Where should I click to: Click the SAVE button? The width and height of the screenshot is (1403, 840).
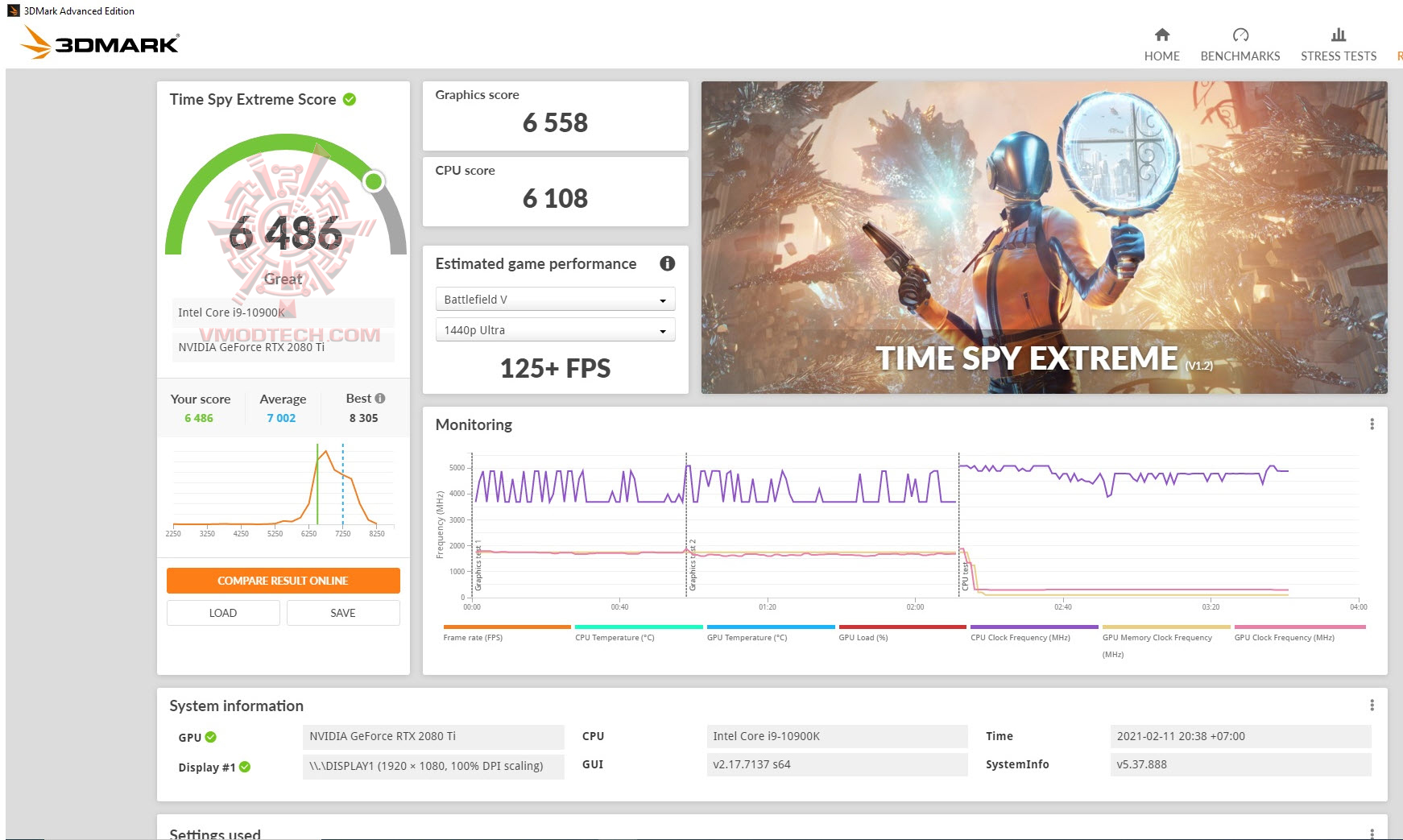coord(342,613)
